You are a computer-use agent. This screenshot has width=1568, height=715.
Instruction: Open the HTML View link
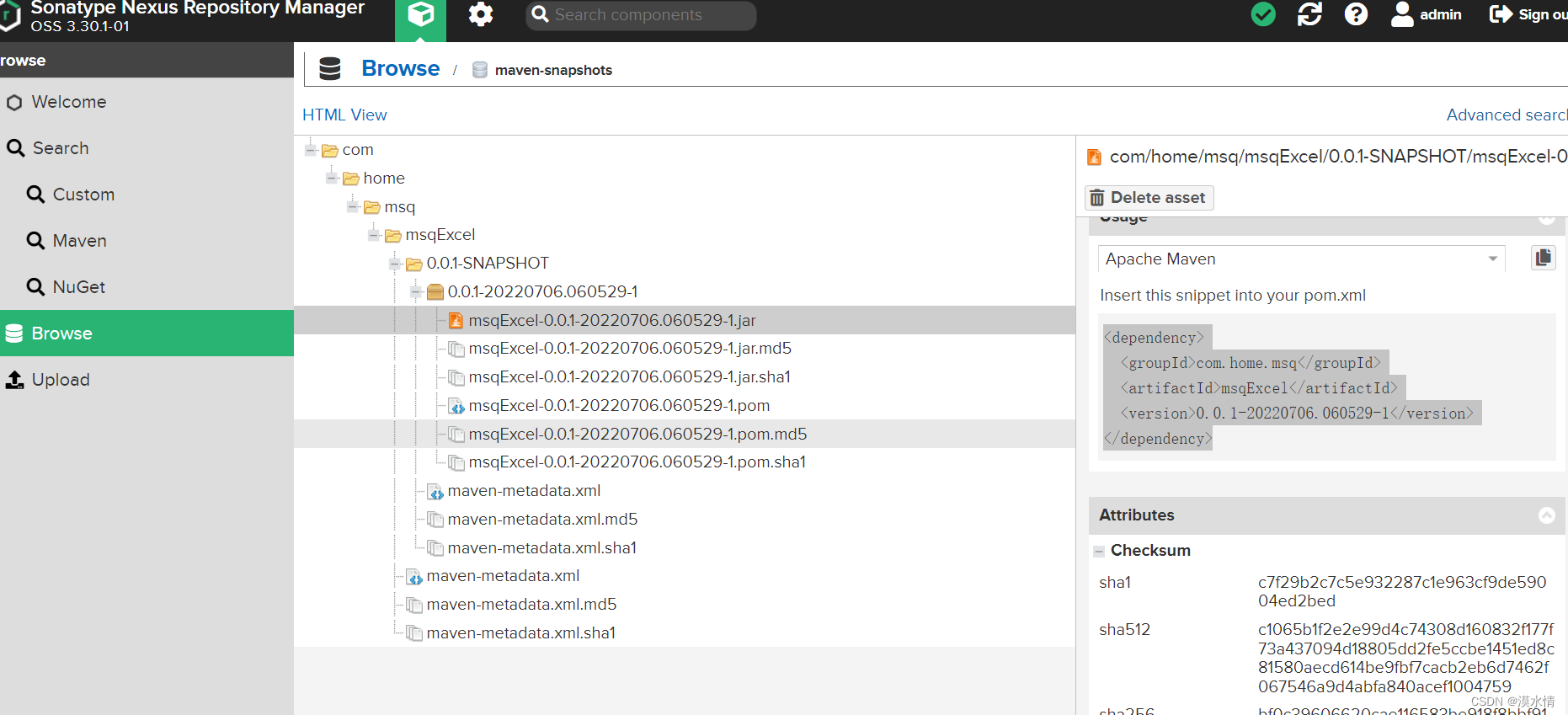[344, 115]
